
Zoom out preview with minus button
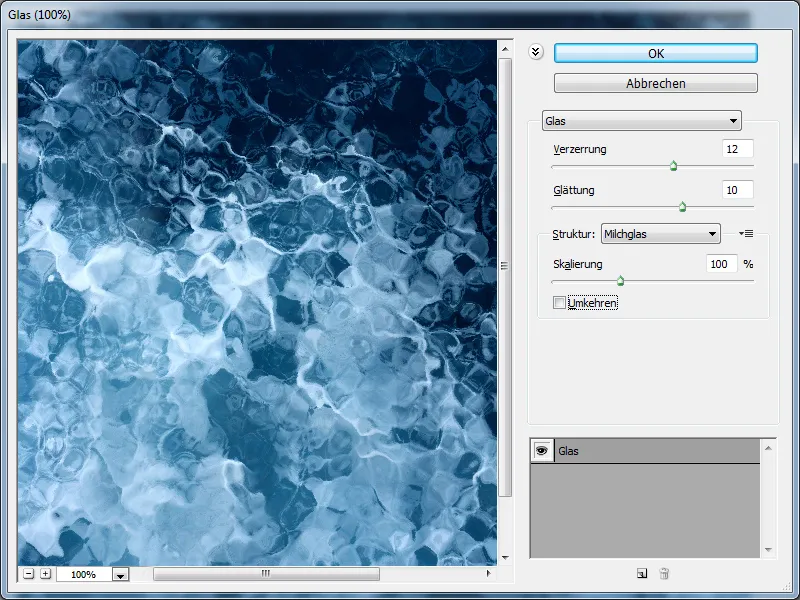pyautogui.click(x=29, y=574)
